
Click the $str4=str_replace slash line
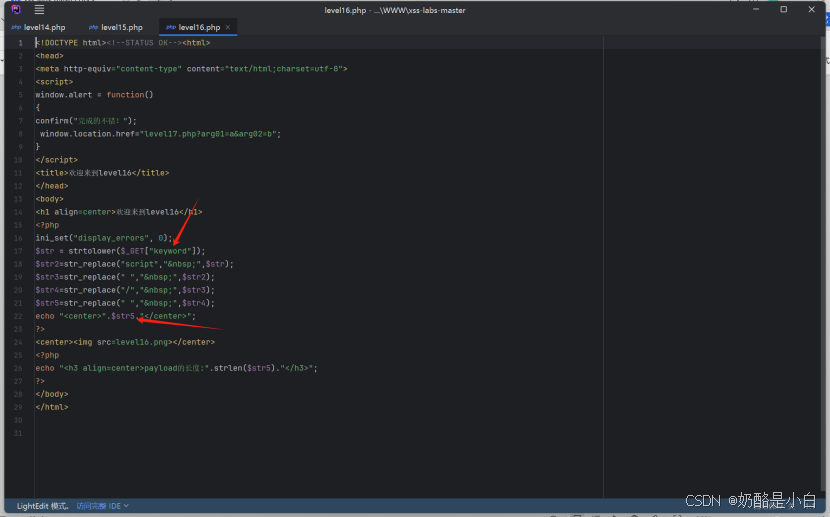(x=125, y=290)
